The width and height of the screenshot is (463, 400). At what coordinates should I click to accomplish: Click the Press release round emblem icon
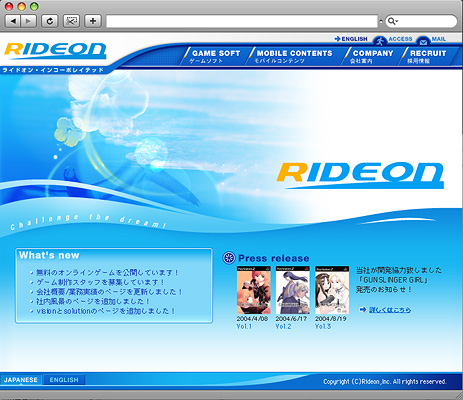(x=229, y=258)
